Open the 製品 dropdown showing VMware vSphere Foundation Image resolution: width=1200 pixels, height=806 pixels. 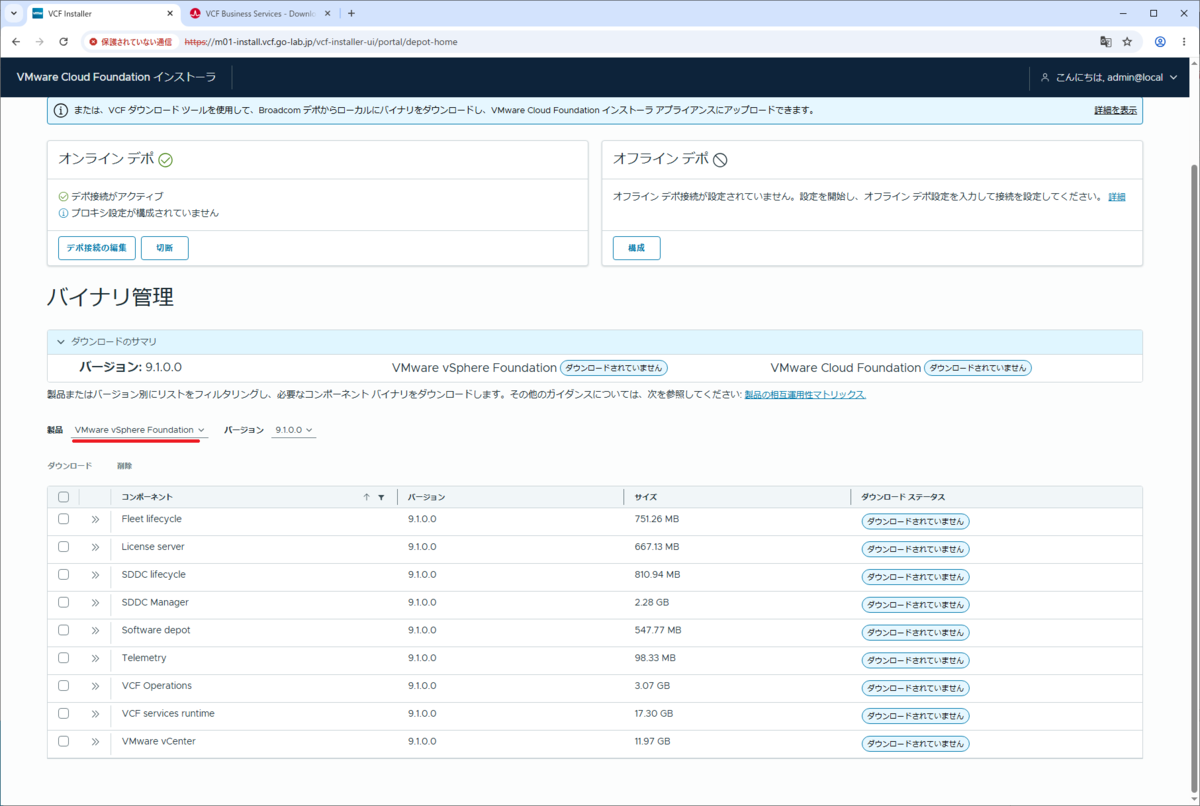[139, 430]
